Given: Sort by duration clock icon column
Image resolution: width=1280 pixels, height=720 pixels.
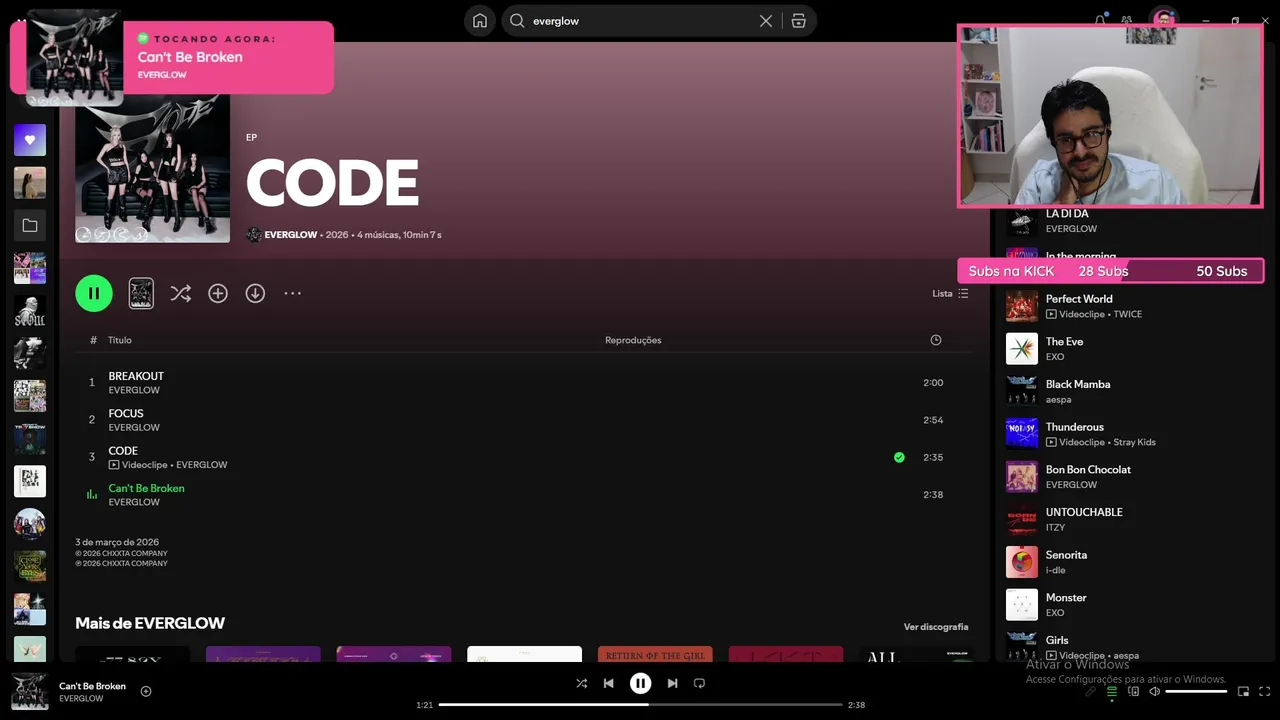Looking at the screenshot, I should click(x=936, y=340).
